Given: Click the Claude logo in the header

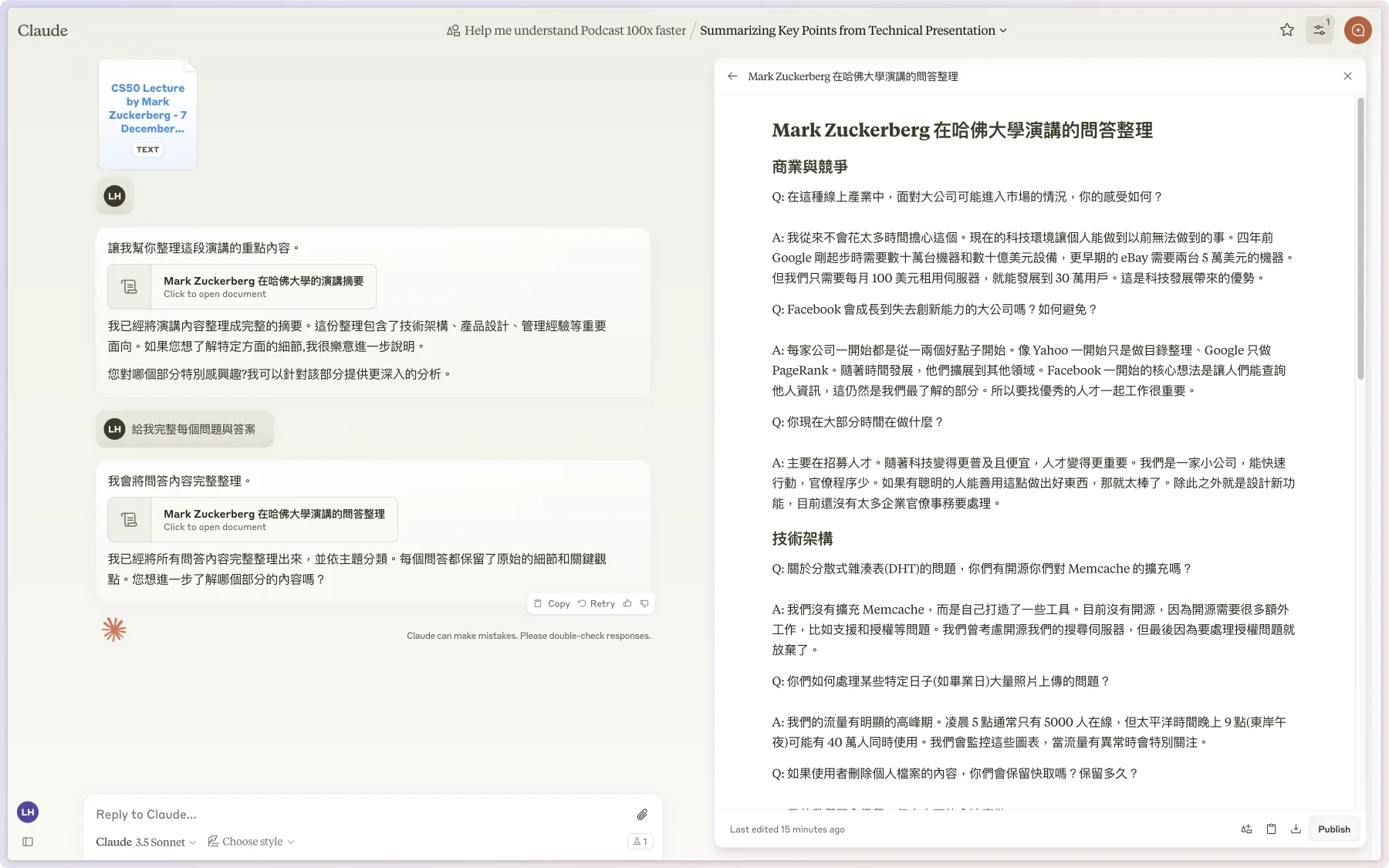Looking at the screenshot, I should pos(42,30).
